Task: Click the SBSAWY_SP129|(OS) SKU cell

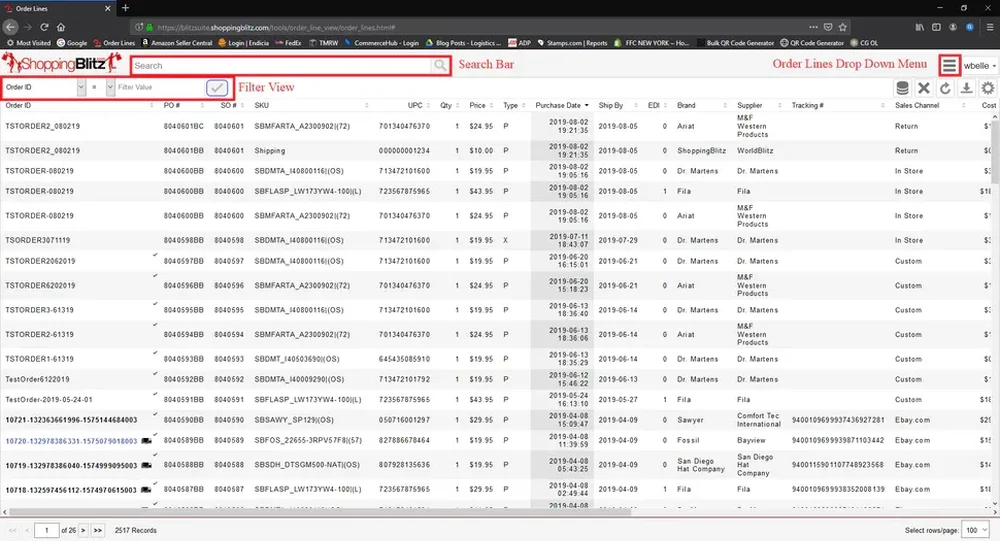Action: coord(294,420)
